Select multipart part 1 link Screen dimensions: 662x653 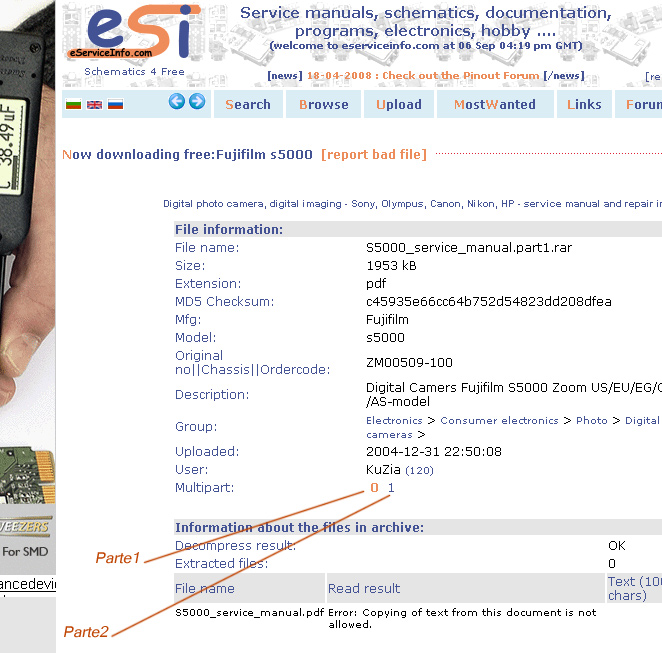click(x=391, y=488)
